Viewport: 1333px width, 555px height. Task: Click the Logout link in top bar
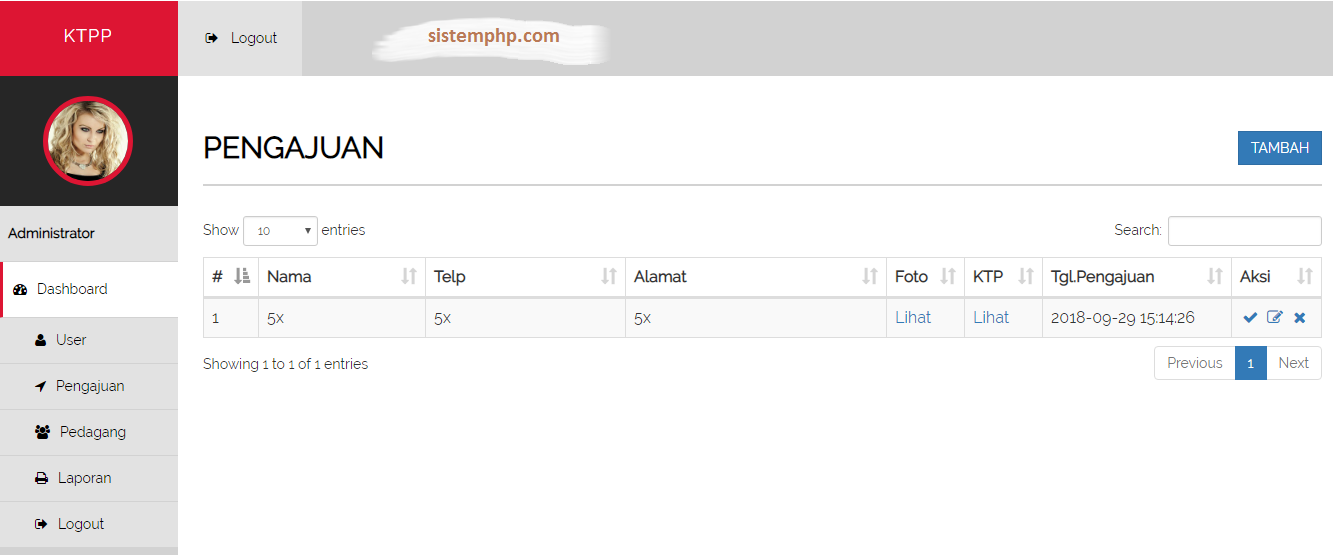click(x=241, y=38)
